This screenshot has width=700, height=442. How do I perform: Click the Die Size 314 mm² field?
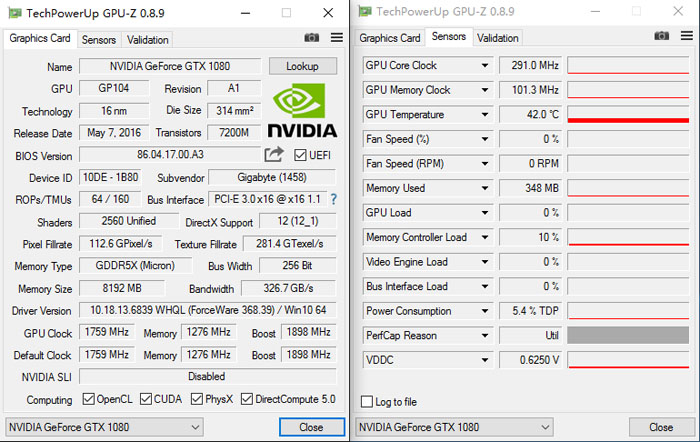(x=234, y=110)
